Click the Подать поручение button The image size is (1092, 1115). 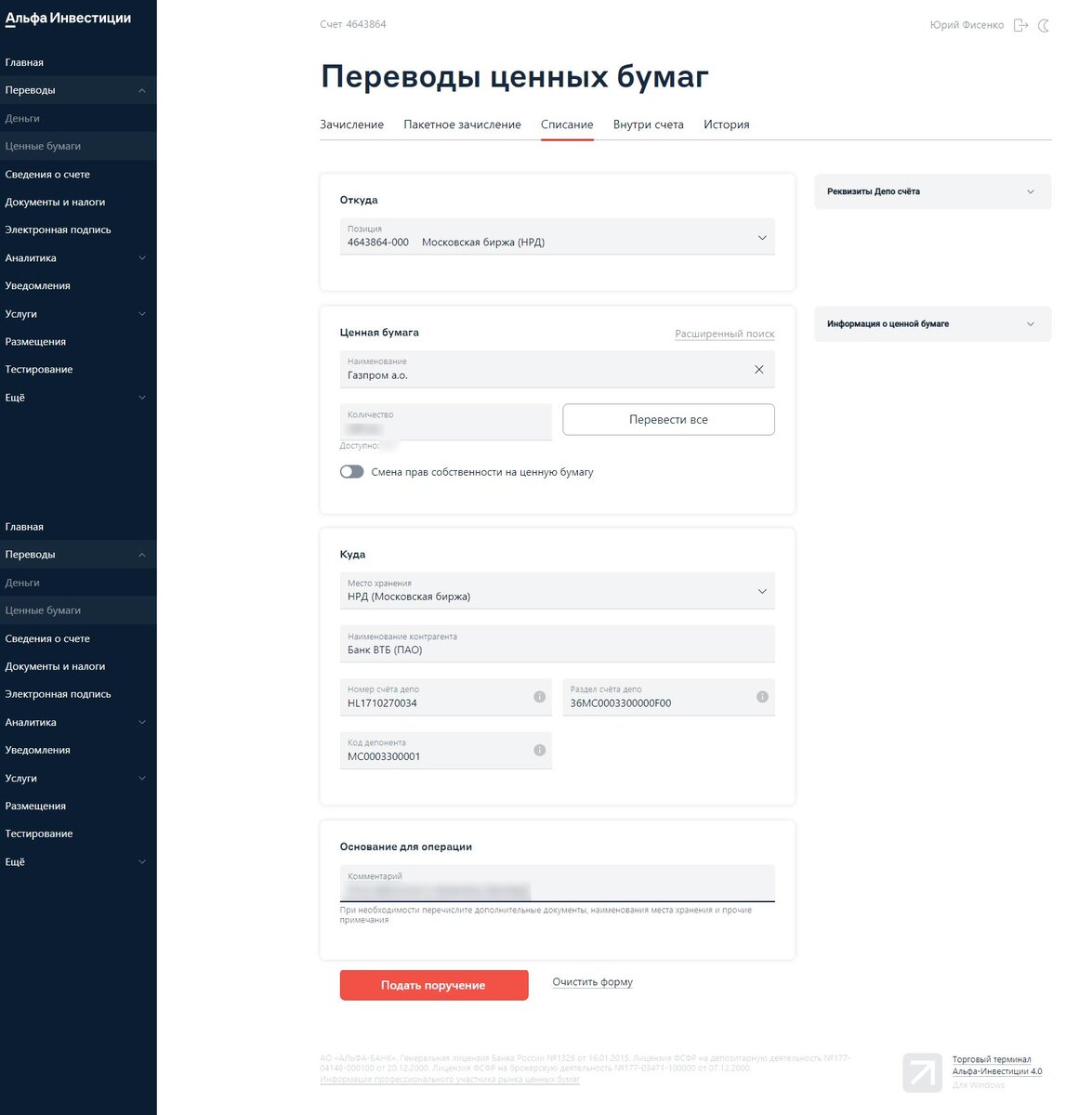tap(433, 985)
